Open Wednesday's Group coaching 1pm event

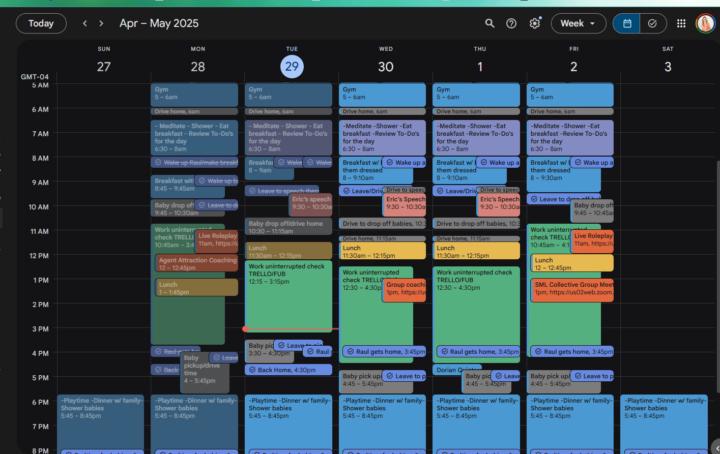[x=405, y=290]
